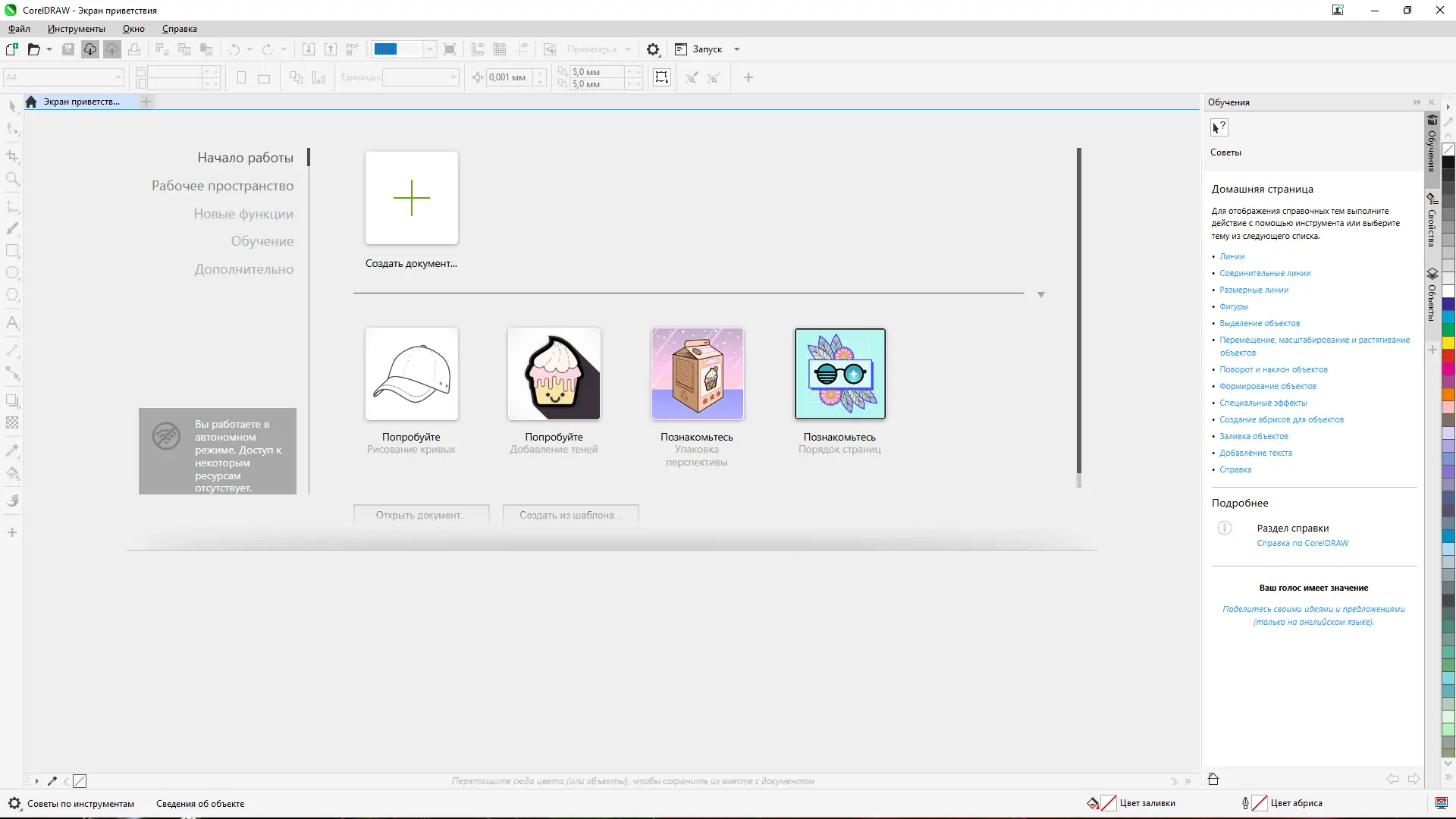Screen dimensions: 1456x819
Task: Click the Tips pointer icon in Learning panel
Action: [x=1219, y=127]
